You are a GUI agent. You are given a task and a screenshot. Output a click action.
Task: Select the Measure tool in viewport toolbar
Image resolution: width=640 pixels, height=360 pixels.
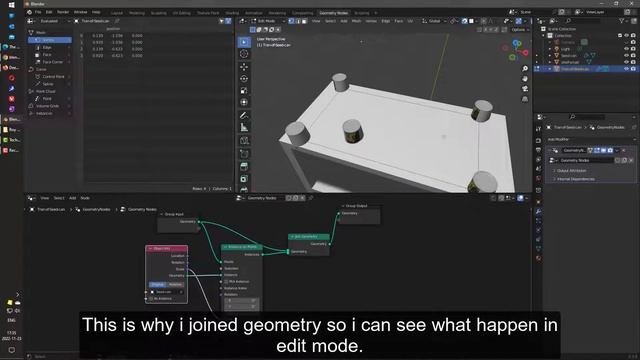[244, 127]
